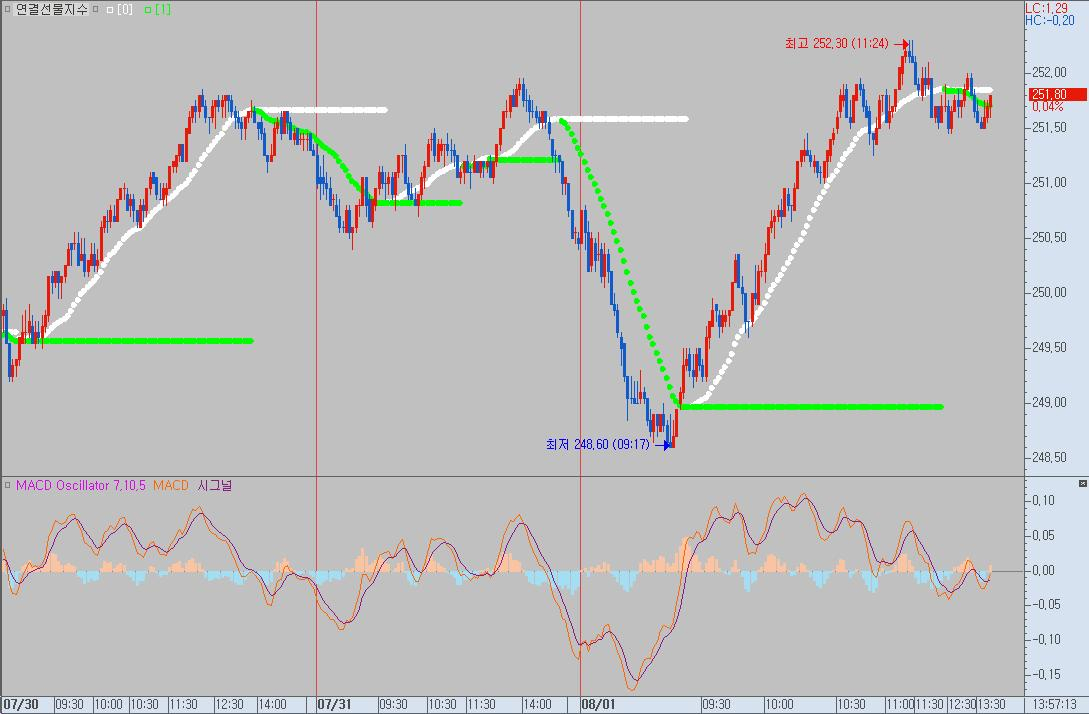
Task: Toggle the green [1] series marker
Action: tap(148, 10)
